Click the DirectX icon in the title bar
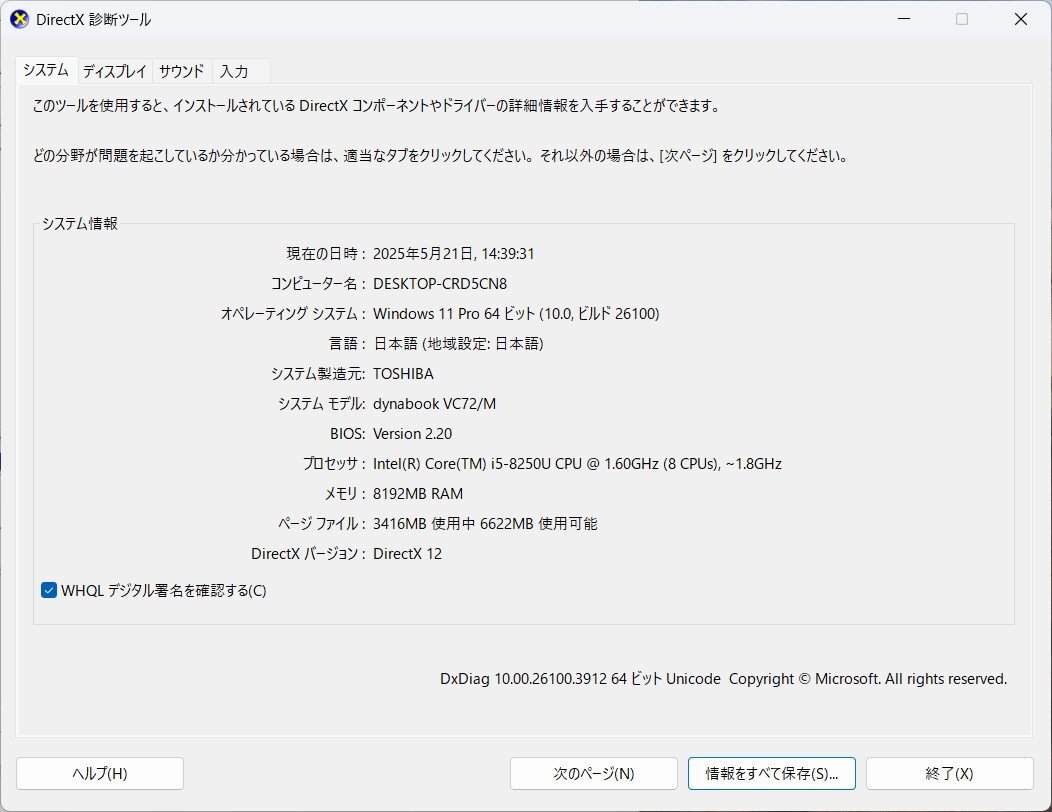 (x=18, y=18)
